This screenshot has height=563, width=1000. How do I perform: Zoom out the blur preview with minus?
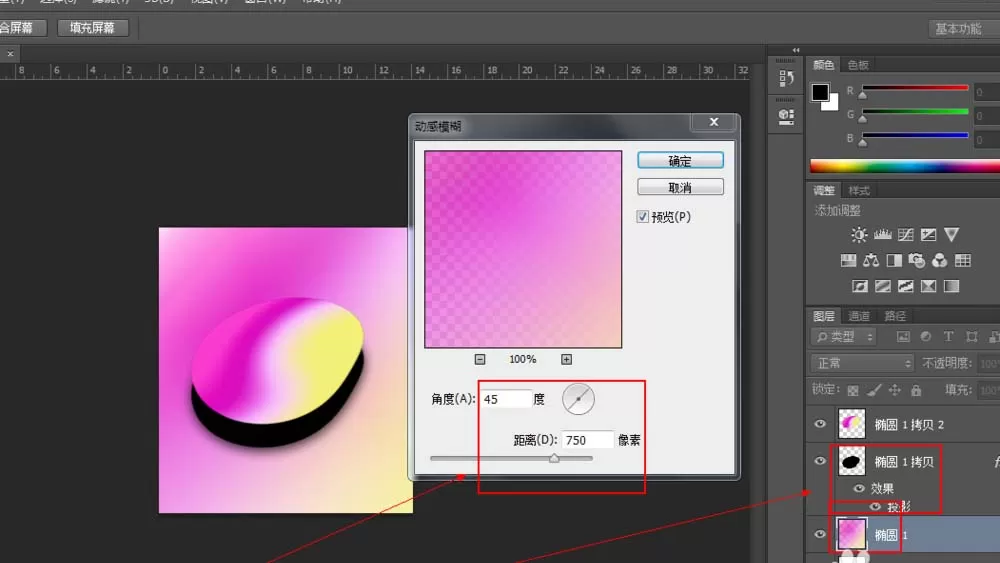tap(480, 360)
